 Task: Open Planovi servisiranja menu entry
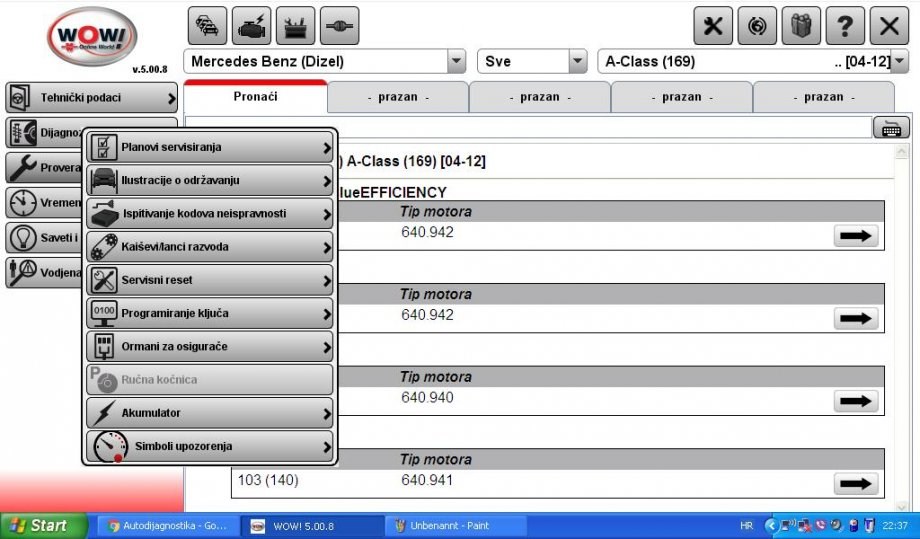point(210,147)
